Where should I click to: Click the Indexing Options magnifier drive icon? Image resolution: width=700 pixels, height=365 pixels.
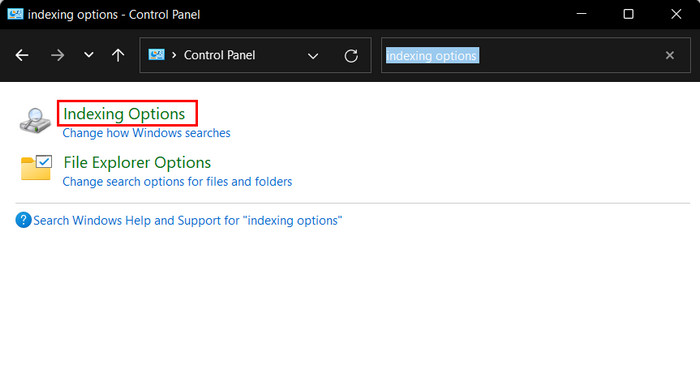point(35,120)
